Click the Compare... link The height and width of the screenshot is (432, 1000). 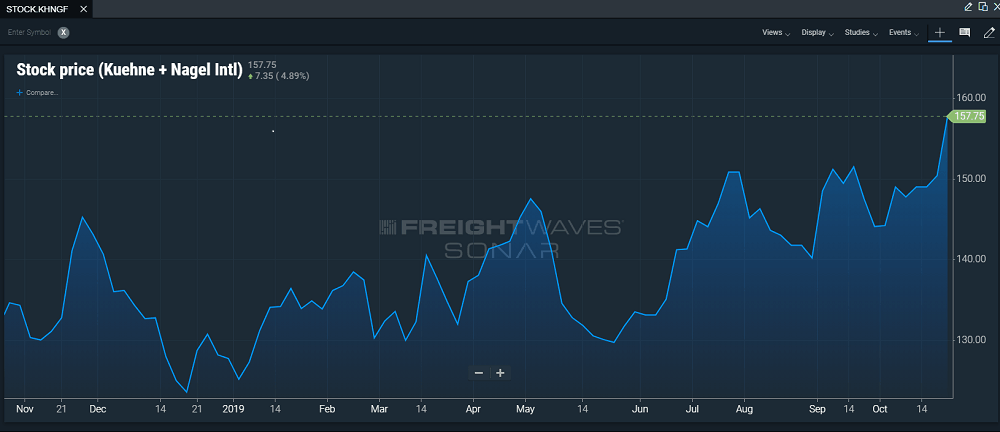38,93
